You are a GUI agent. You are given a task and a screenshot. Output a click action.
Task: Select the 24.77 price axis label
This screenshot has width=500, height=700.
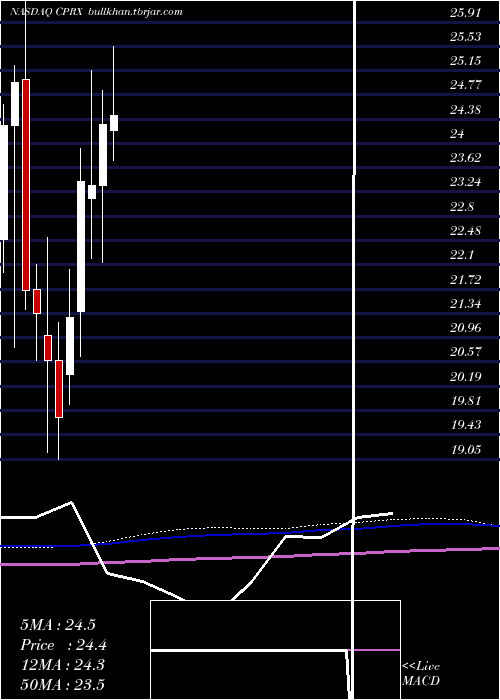point(466,85)
